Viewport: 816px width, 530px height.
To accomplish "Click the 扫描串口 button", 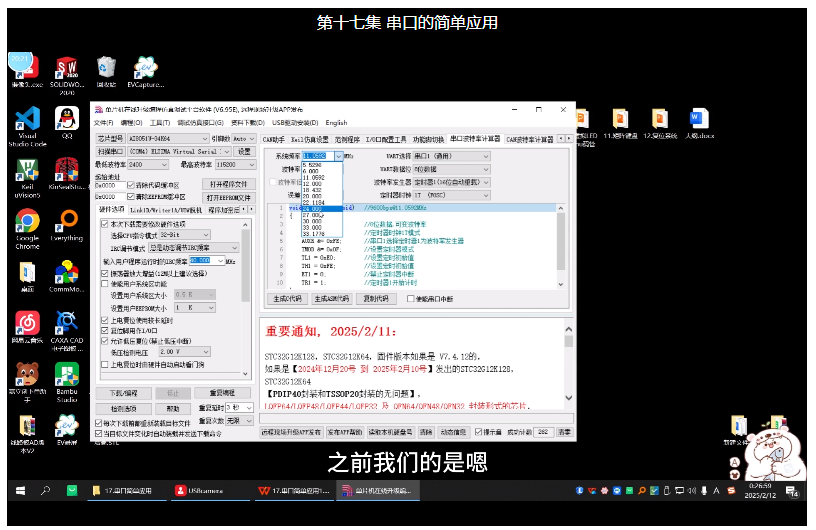I will 110,152.
